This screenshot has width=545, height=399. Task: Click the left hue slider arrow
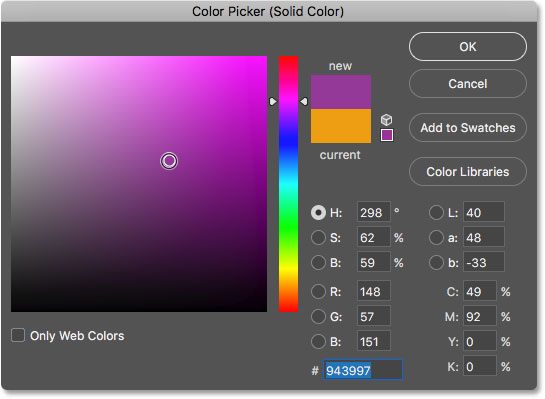(273, 101)
